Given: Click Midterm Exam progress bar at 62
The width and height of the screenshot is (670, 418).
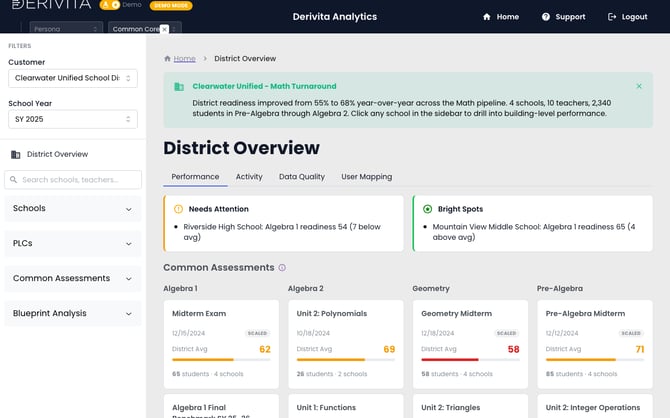Looking at the screenshot, I should (221, 360).
